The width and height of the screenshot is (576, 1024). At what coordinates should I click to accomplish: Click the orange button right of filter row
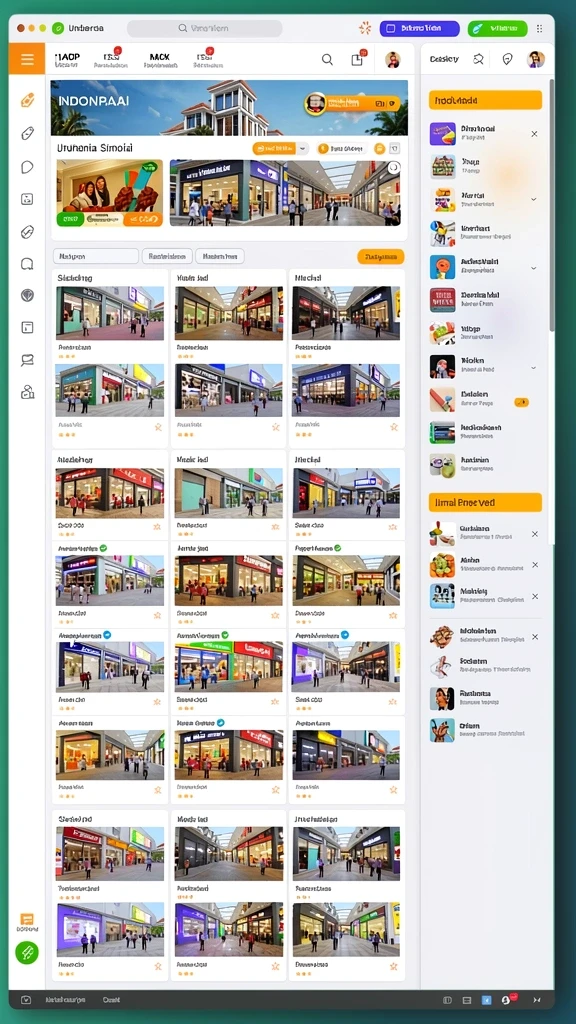[x=381, y=257]
